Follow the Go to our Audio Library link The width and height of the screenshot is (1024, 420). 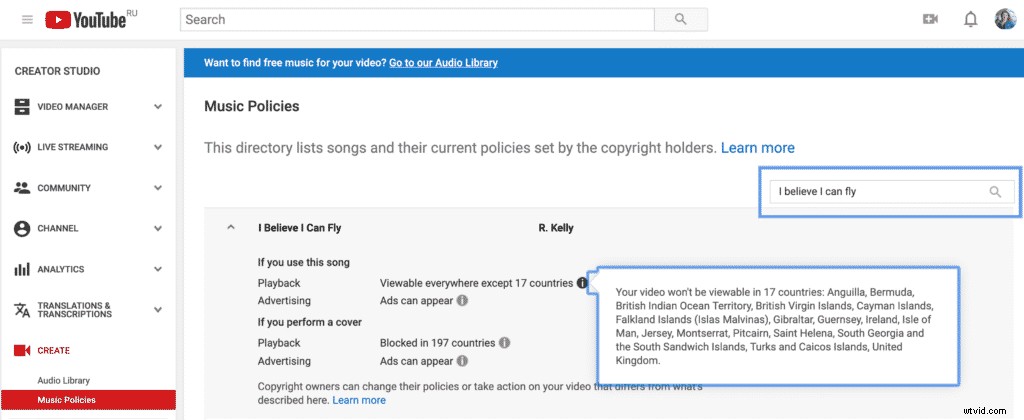[x=443, y=63]
